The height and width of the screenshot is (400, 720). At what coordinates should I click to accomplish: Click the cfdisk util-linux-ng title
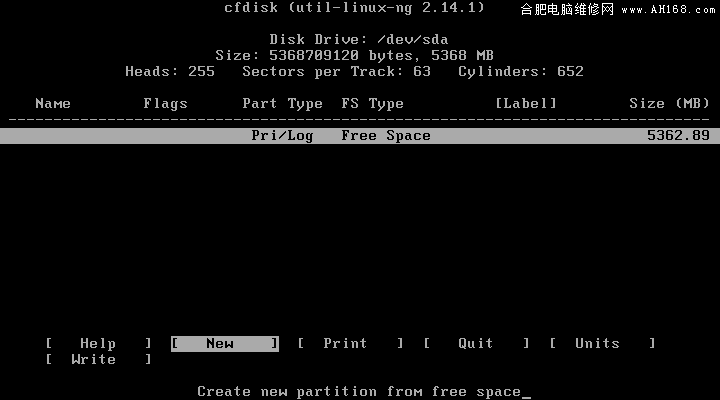(354, 8)
